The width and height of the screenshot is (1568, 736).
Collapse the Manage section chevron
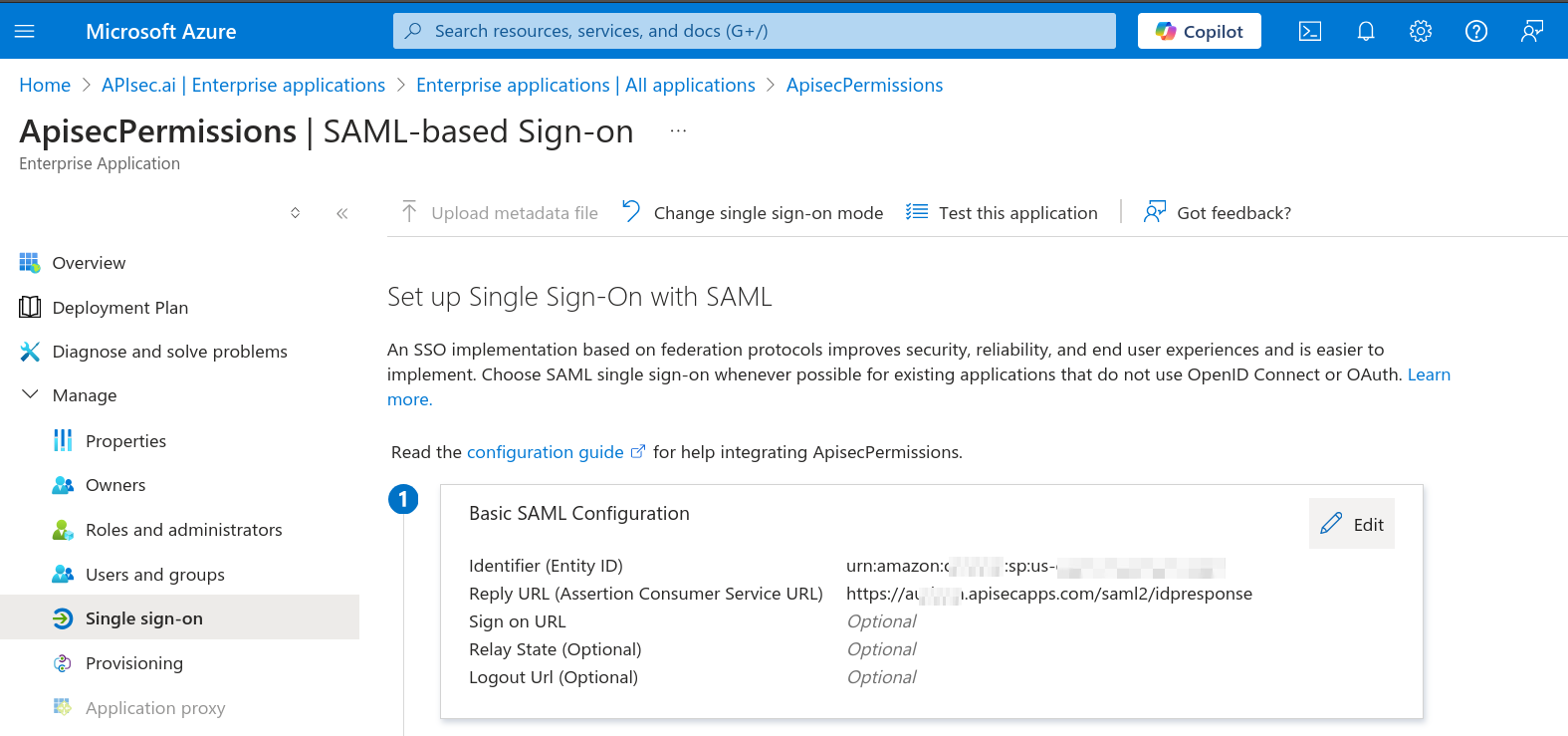pyautogui.click(x=30, y=395)
